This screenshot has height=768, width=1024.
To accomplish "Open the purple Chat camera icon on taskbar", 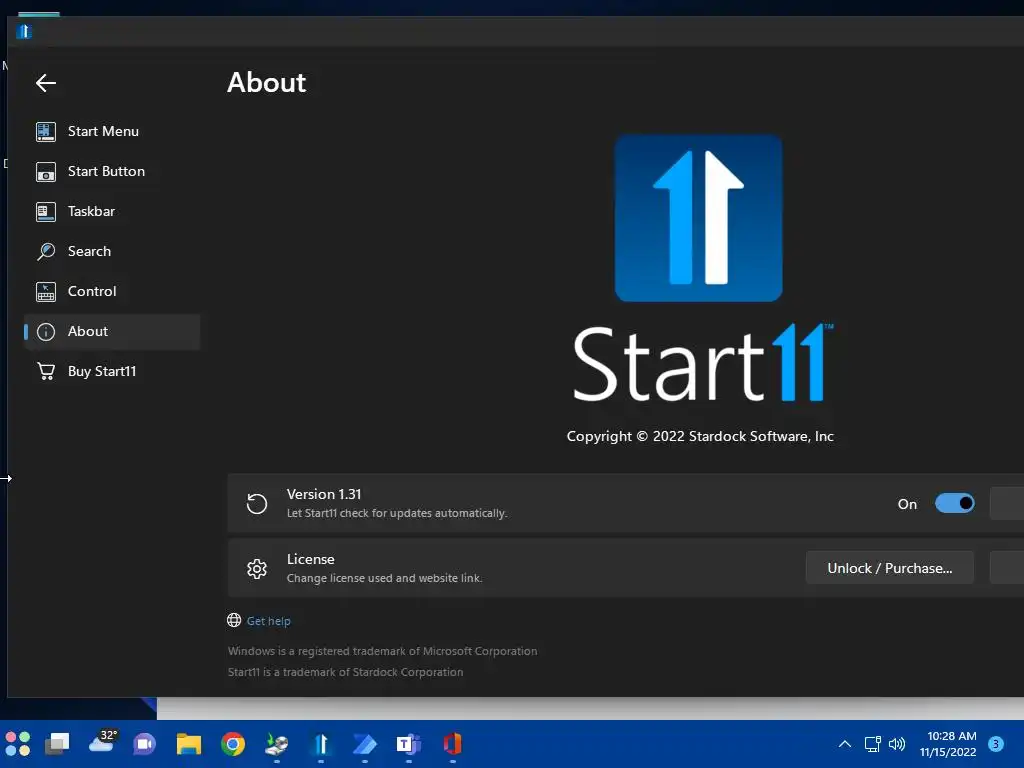I will 144,744.
